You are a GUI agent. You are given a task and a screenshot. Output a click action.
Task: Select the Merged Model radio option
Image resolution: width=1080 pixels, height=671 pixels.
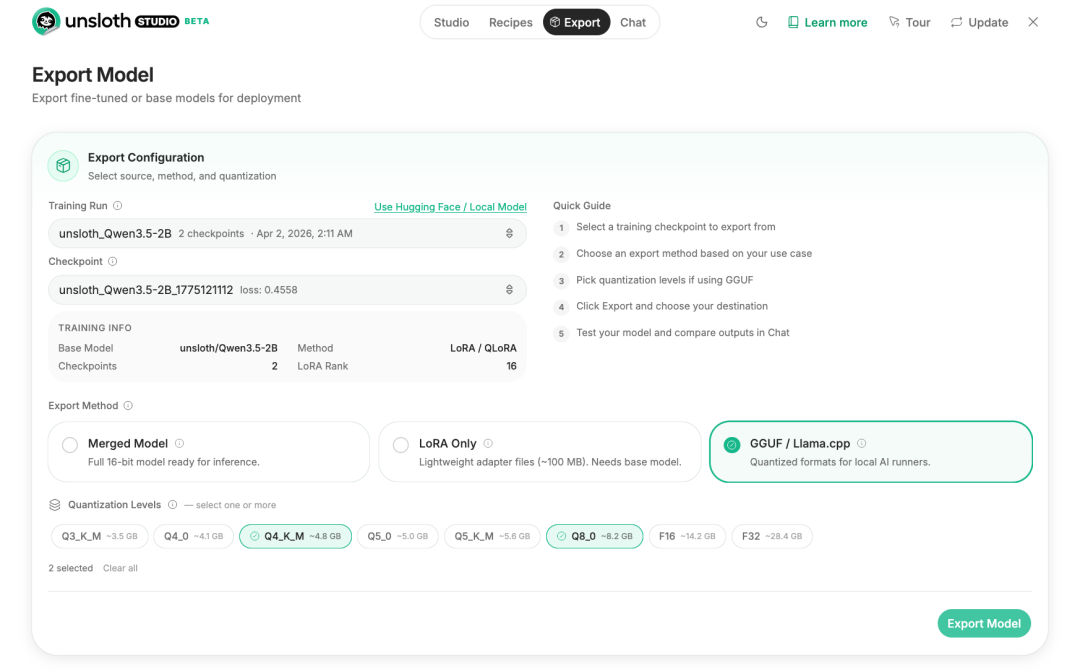[70, 445]
